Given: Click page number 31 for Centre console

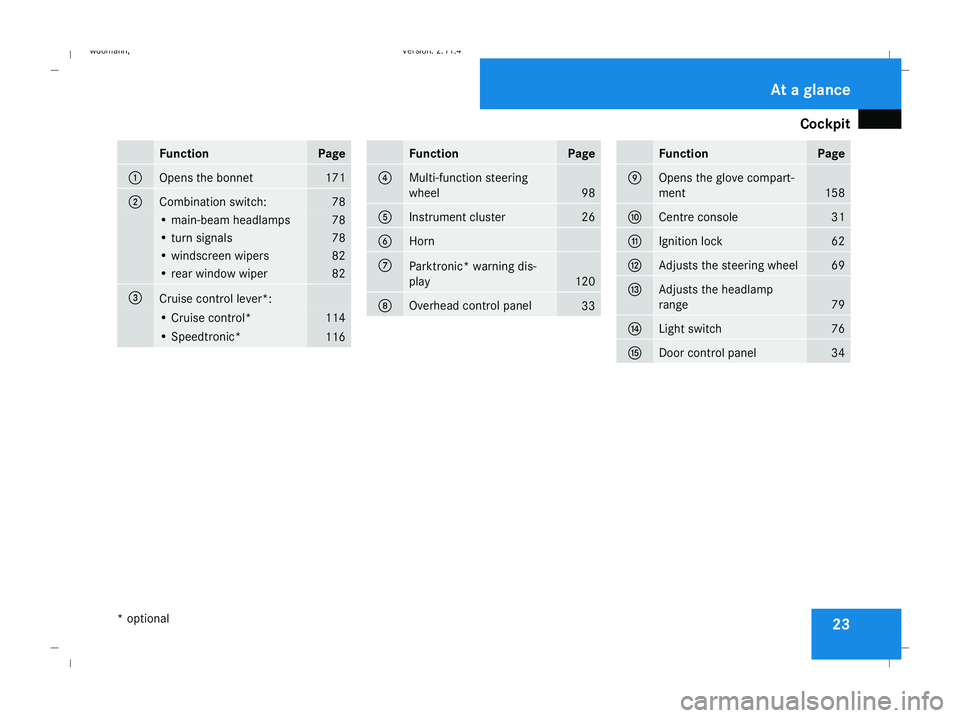Looking at the screenshot, I should (x=838, y=217).
